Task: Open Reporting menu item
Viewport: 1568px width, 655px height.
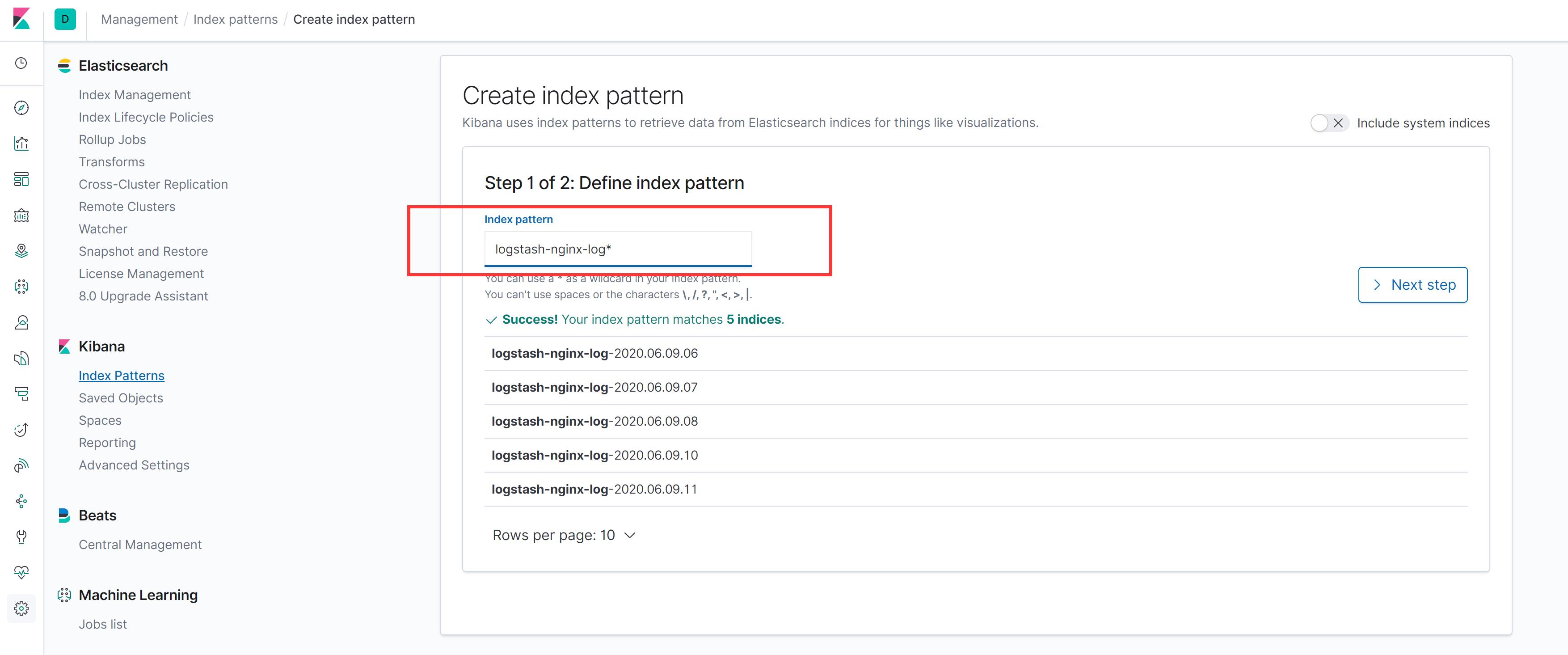Action: pyautogui.click(x=107, y=443)
